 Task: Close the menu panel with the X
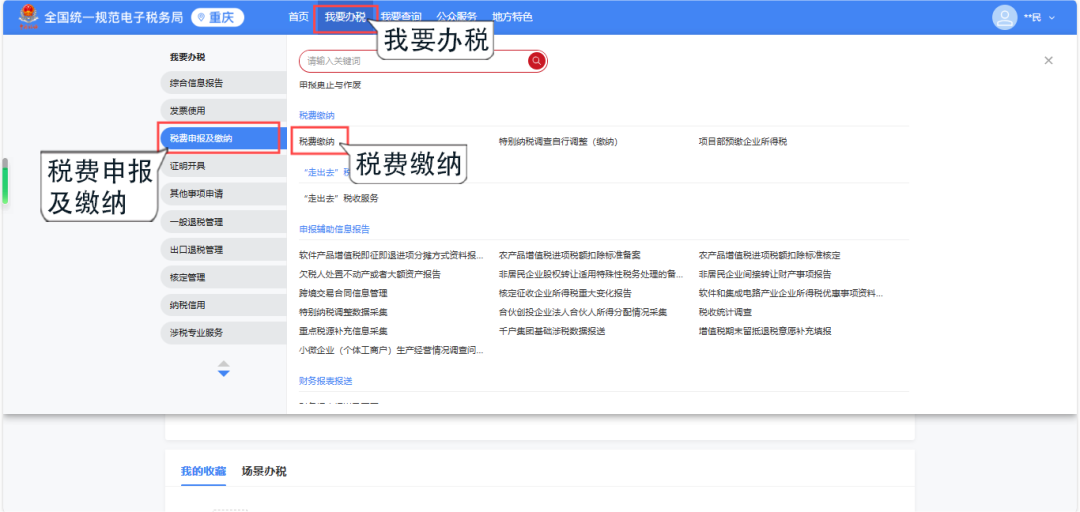point(1048,61)
